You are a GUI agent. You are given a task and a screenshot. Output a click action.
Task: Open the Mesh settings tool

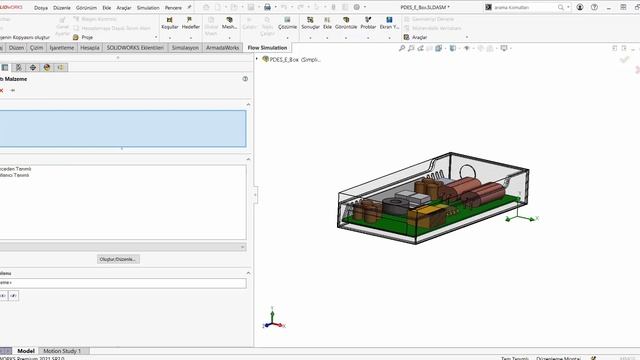(229, 23)
